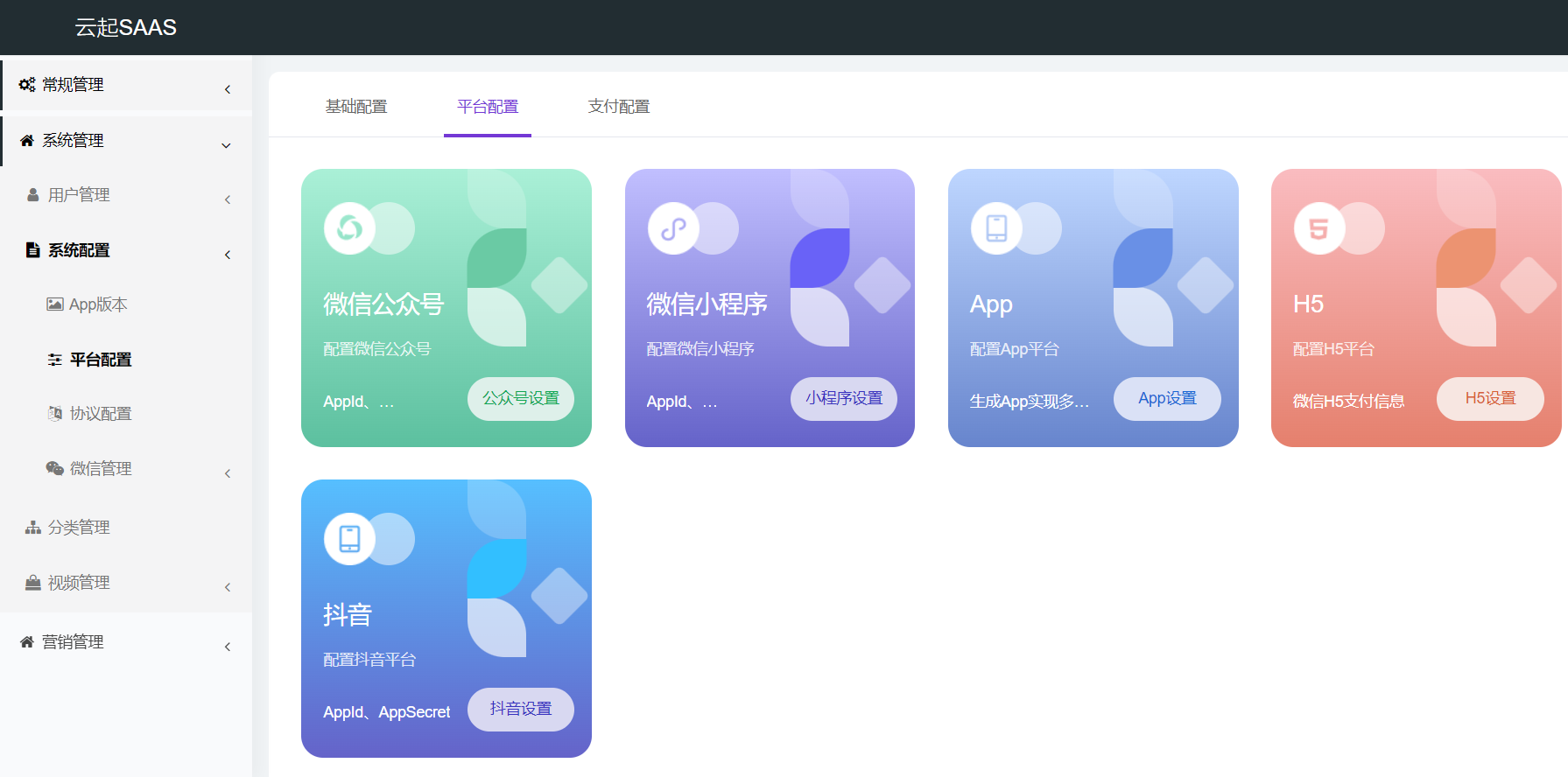Expand the 常规管理 menu chevron
Viewport: 1568px width, 777px height.
[228, 89]
